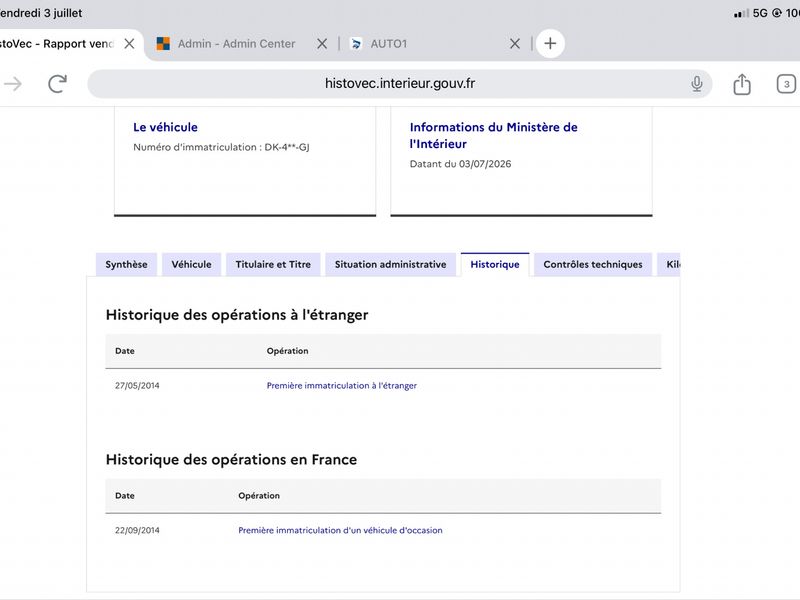Open the Synthèse tab
Viewport: 800px width, 600px height.
[126, 264]
